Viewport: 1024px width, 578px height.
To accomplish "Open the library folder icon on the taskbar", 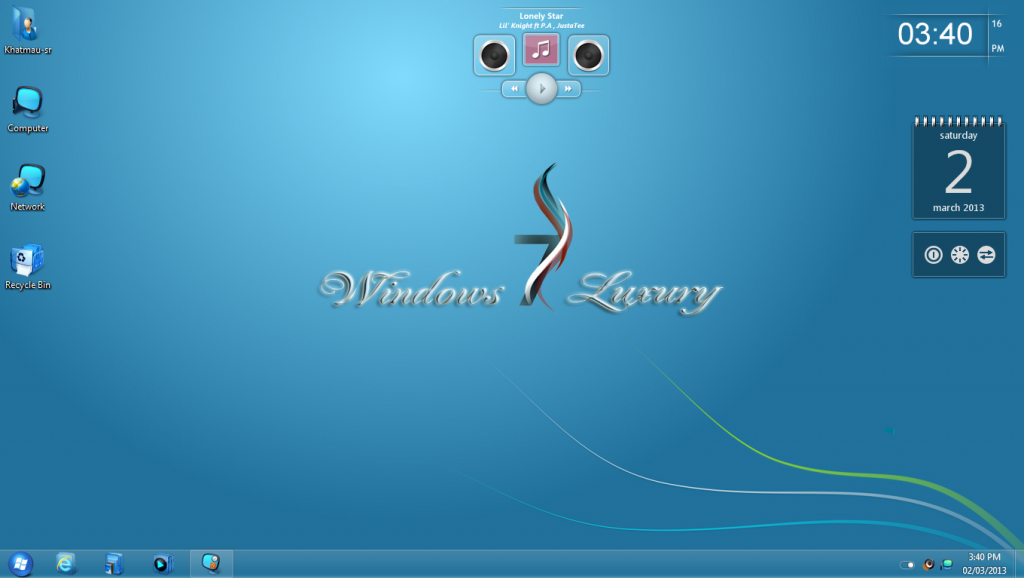I will pyautogui.click(x=114, y=563).
